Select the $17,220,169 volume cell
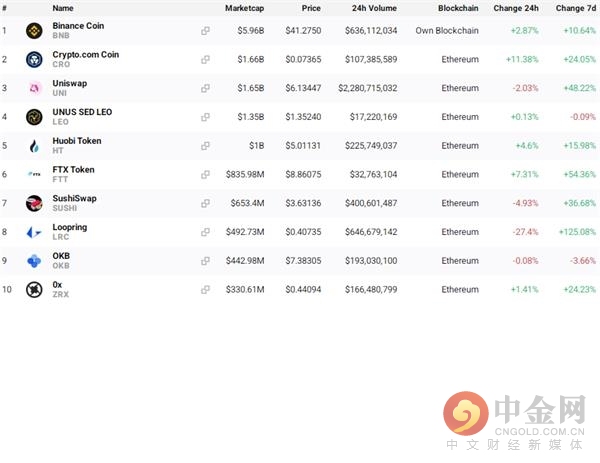 point(373,117)
